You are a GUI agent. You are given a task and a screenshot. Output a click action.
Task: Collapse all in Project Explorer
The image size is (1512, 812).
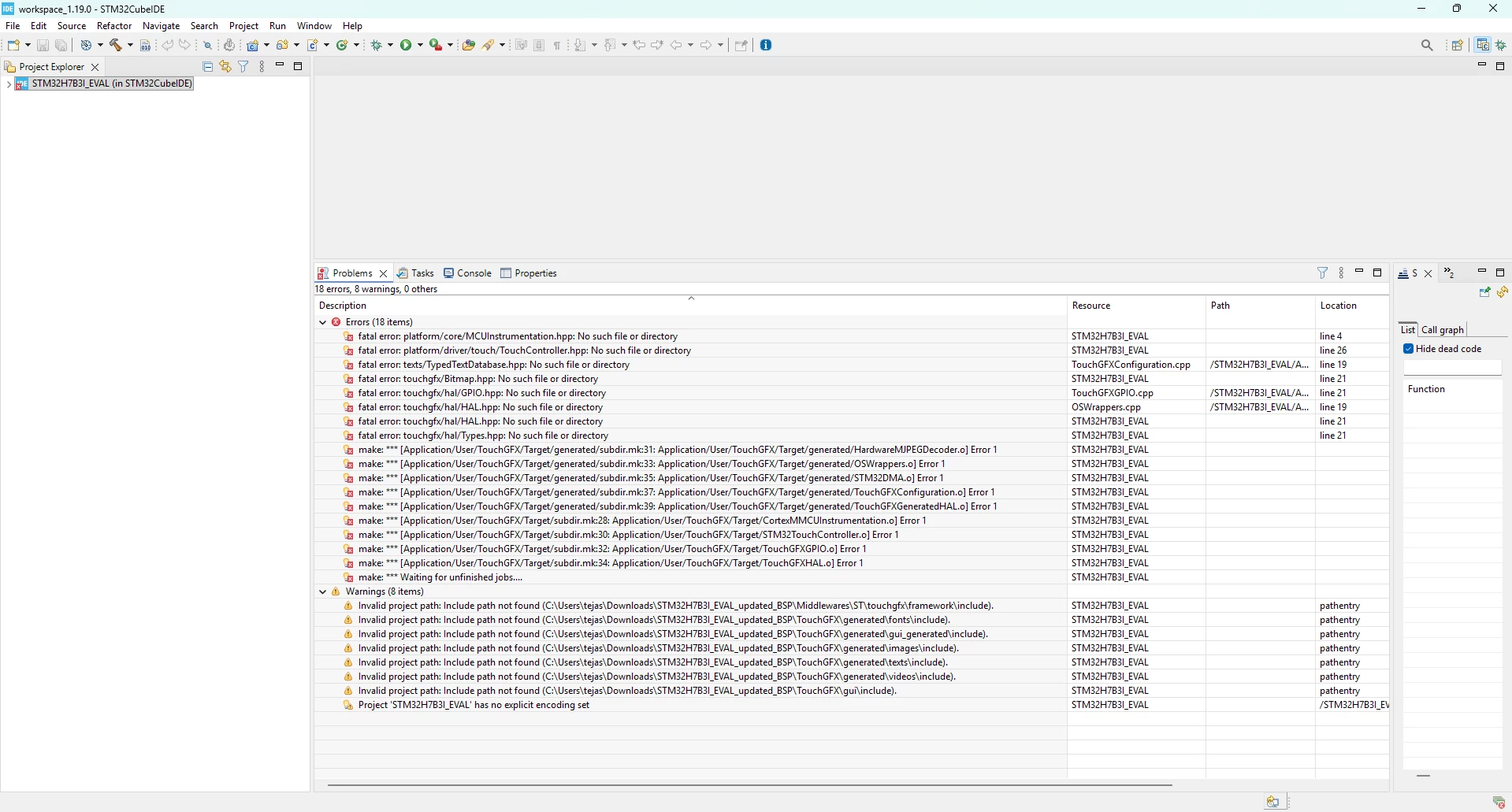click(x=208, y=67)
